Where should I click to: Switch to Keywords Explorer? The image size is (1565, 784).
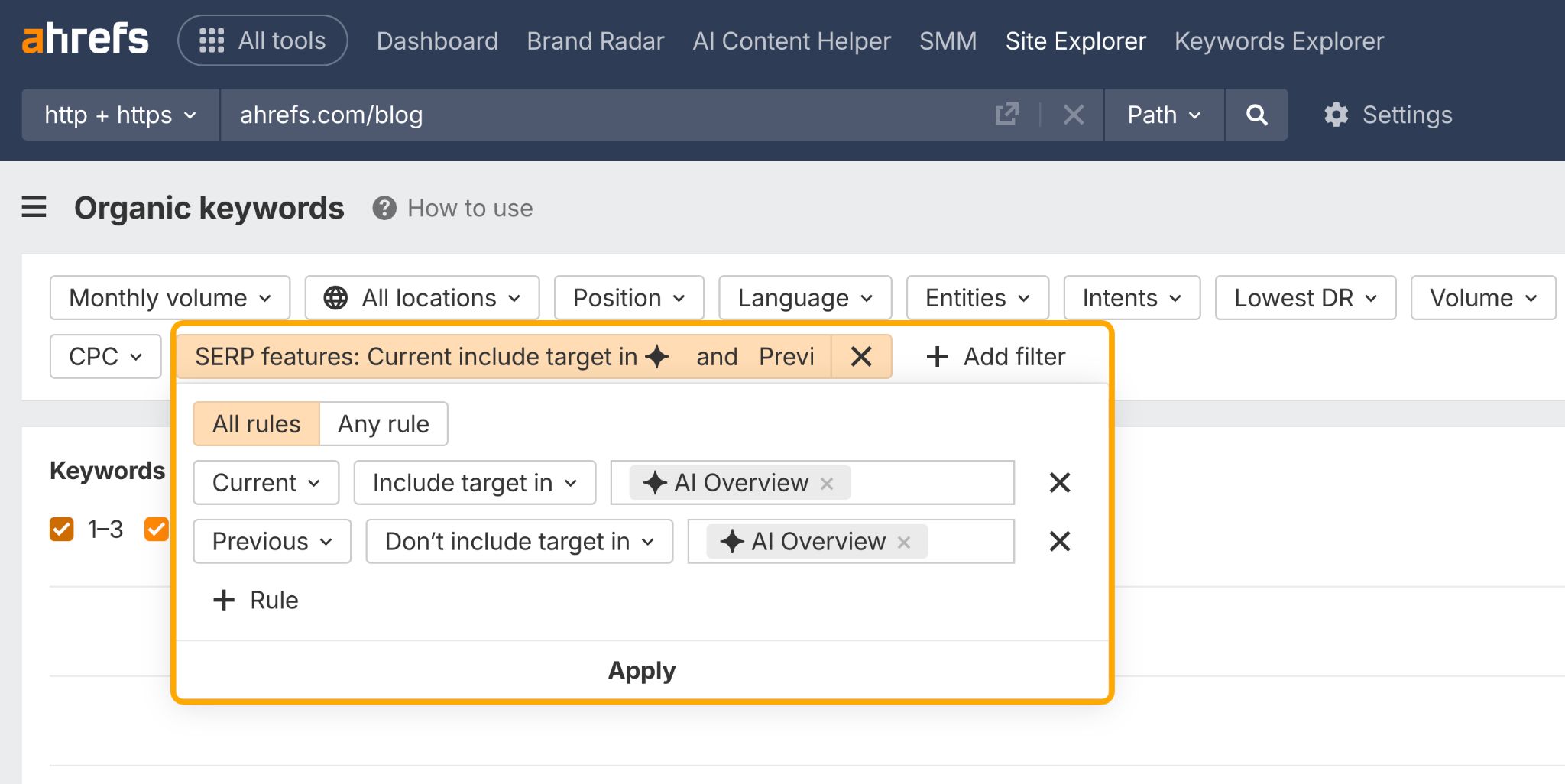click(1278, 40)
